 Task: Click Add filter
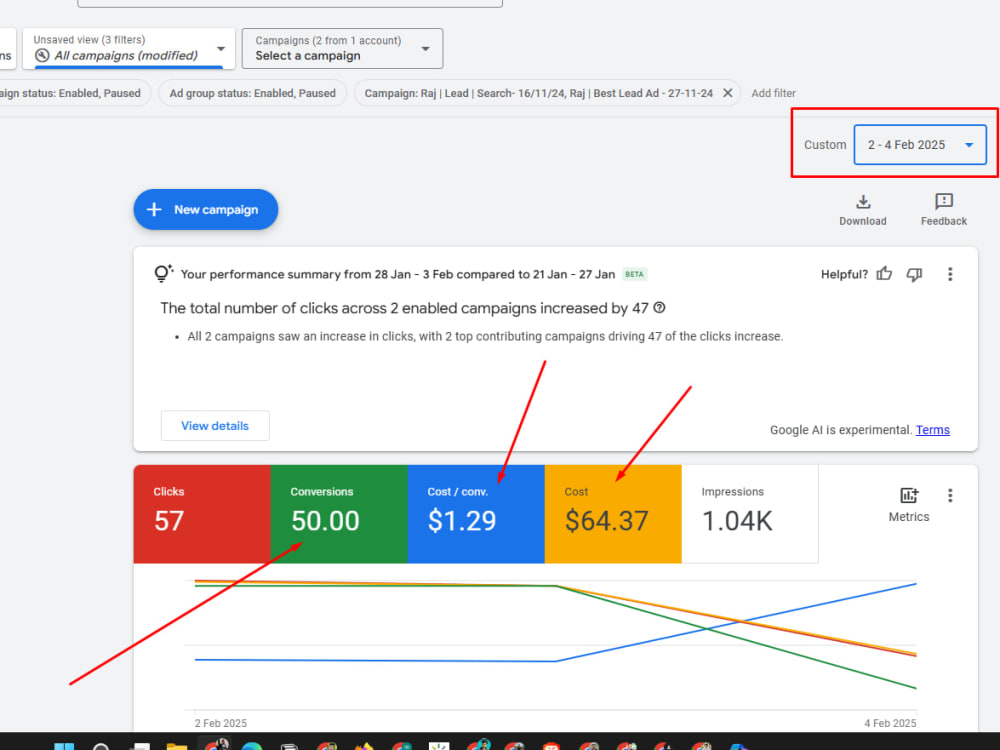tap(773, 93)
